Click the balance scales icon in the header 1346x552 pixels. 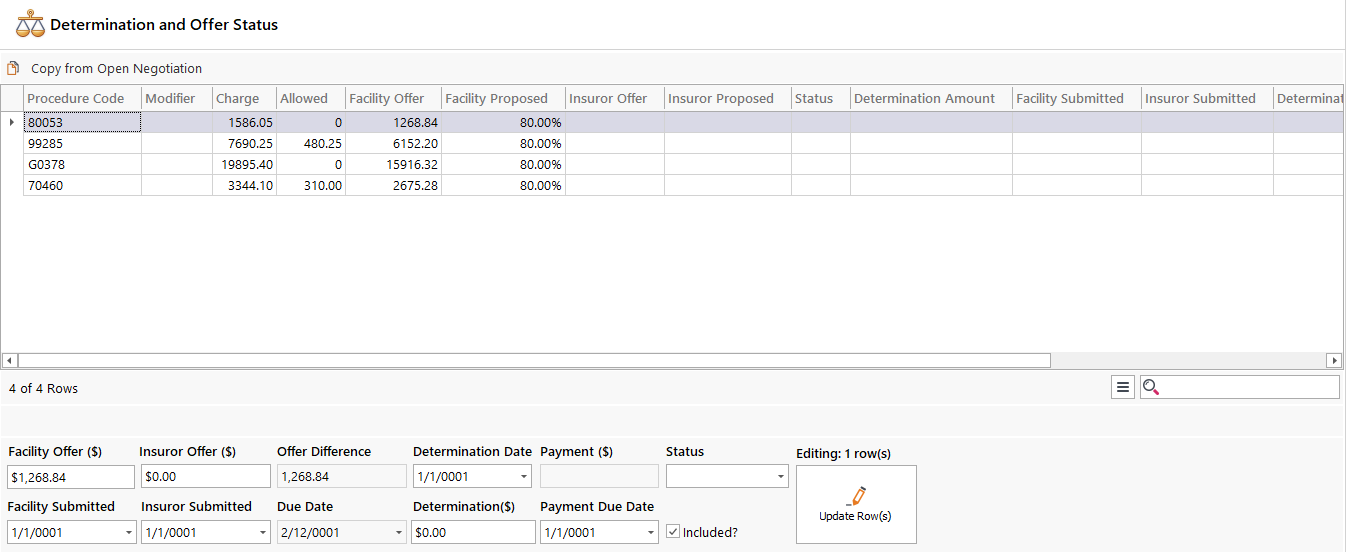click(30, 24)
